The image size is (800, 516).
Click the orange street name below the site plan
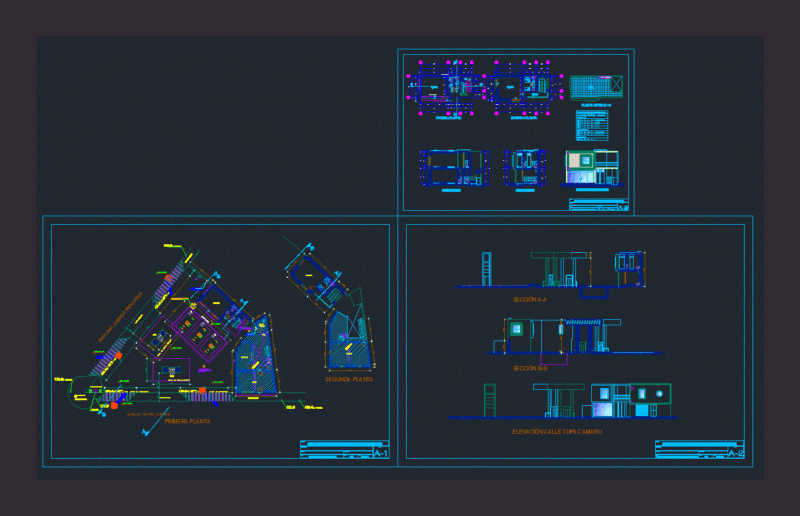(x=148, y=414)
